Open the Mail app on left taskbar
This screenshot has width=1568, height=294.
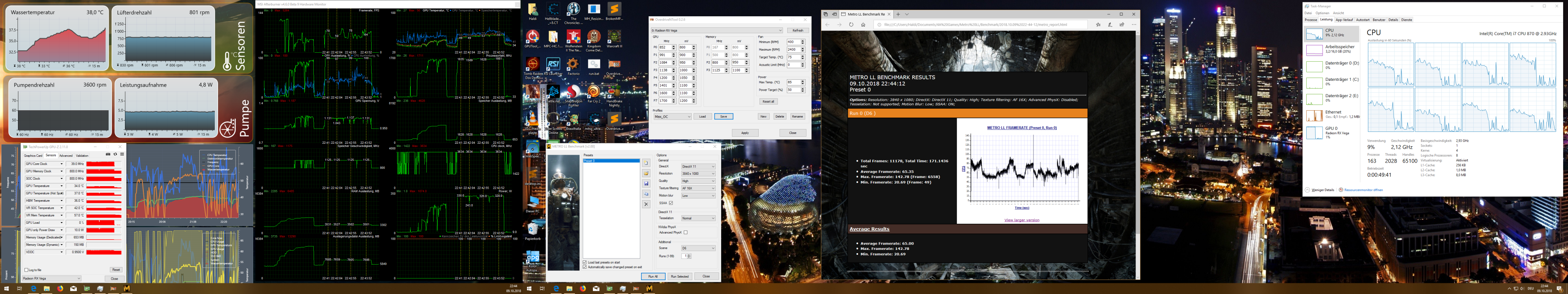[x=73, y=289]
